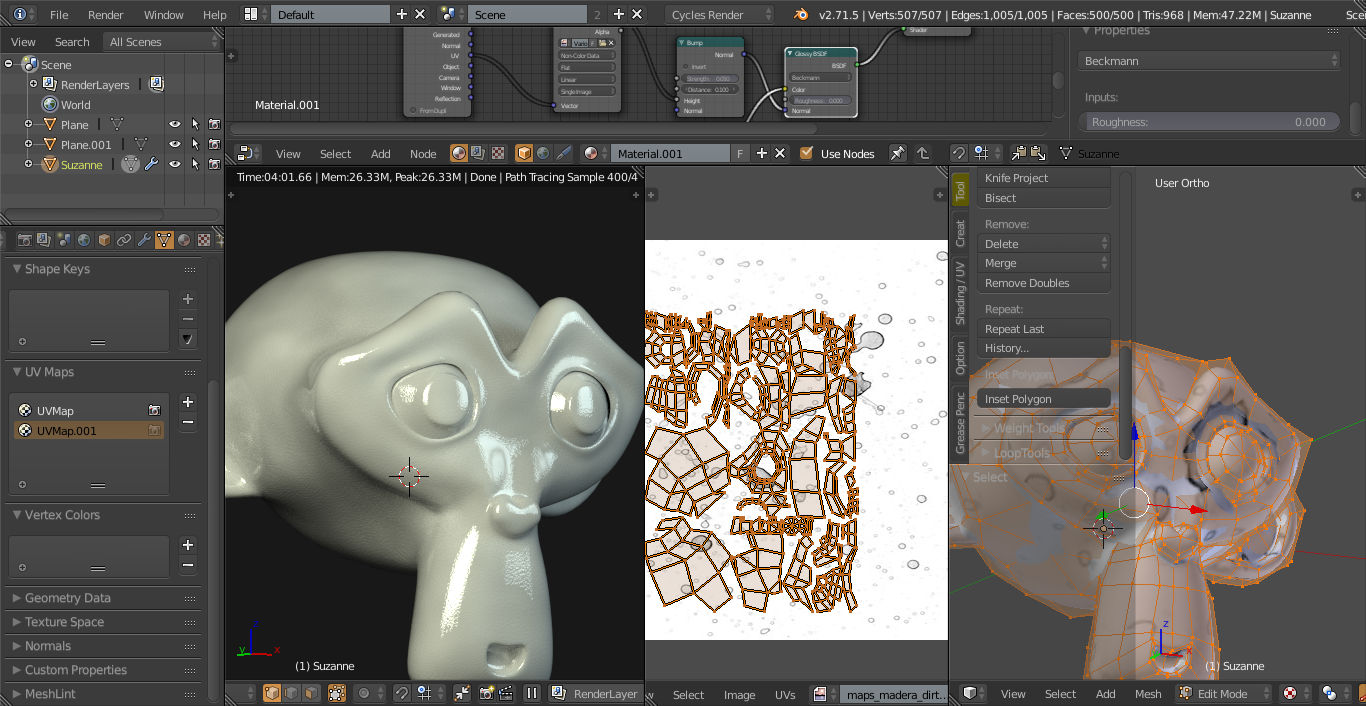
Task: Open the Constraints properties tab (chain icon)
Action: click(x=124, y=240)
